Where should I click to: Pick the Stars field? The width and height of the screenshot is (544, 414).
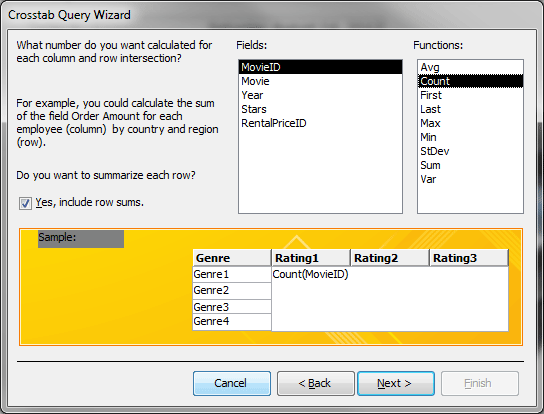coord(320,109)
